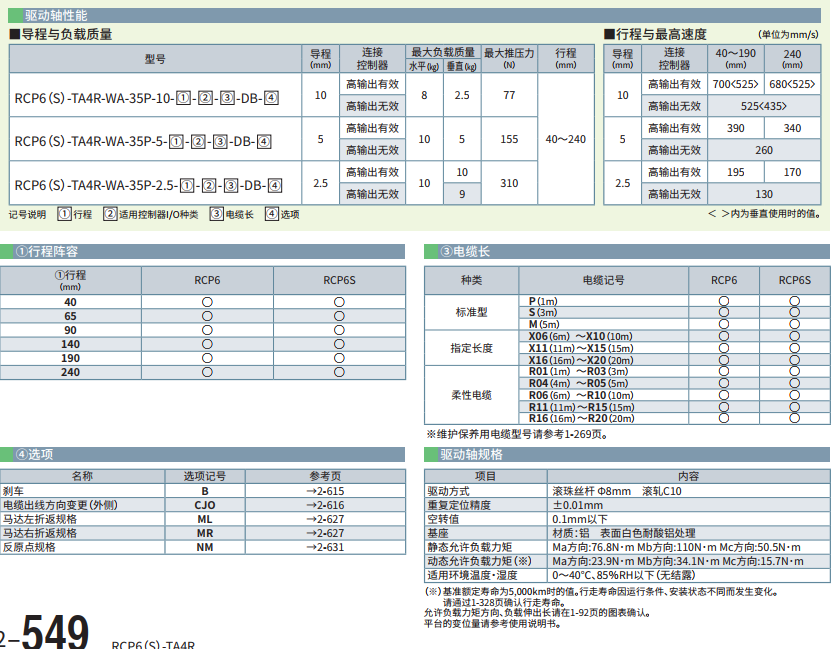
Task: Select the 行程与最高速度 table title
Action: pyautogui.click(x=655, y=35)
